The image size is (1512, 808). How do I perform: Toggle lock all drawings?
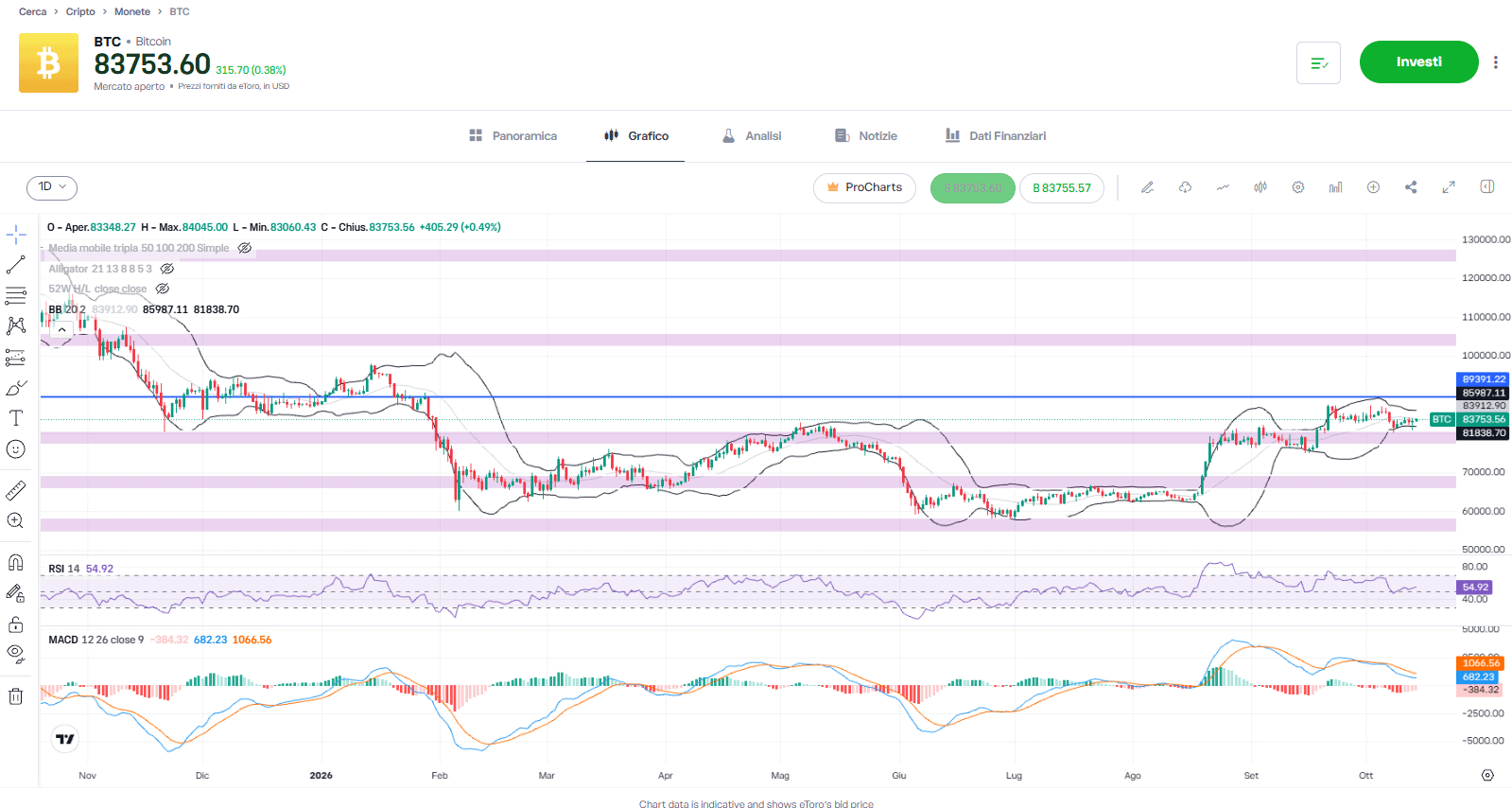coord(16,624)
